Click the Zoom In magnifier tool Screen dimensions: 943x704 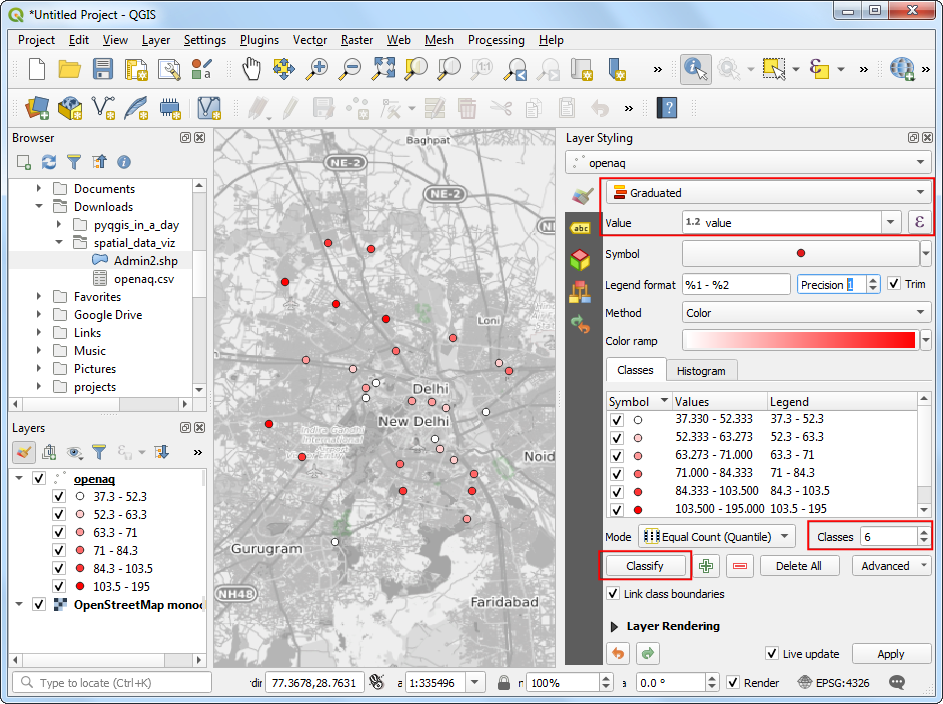(317, 69)
